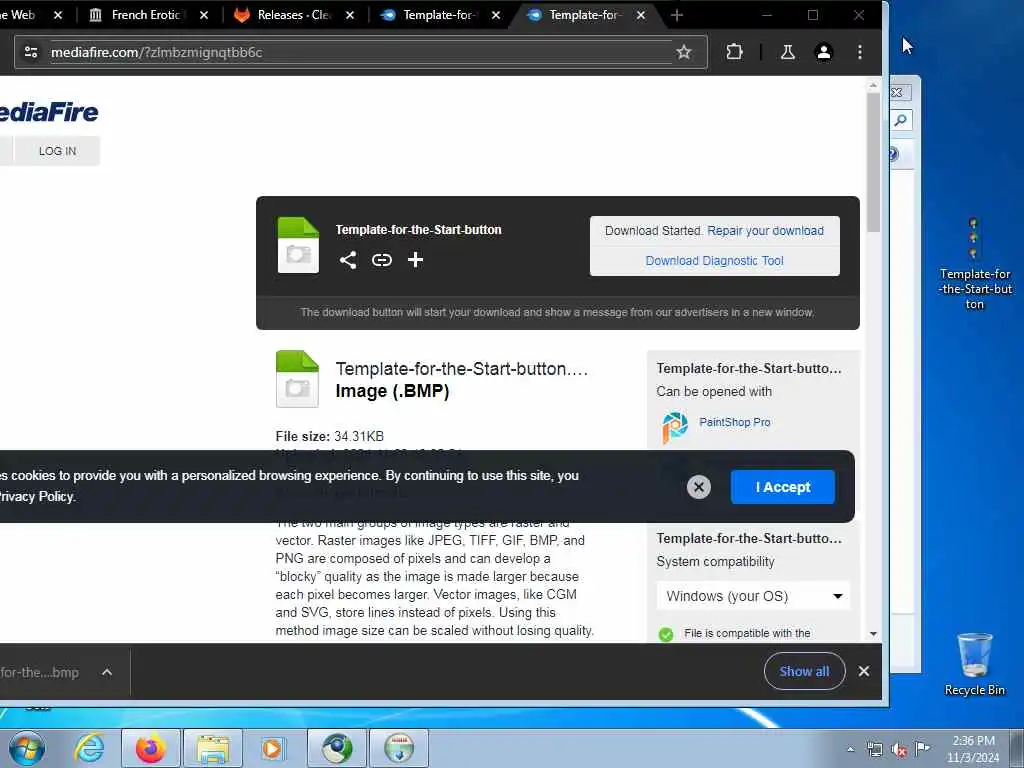This screenshot has width=1024, height=768.
Task: Click the Image (.BMP) heading
Action: [x=392, y=391]
